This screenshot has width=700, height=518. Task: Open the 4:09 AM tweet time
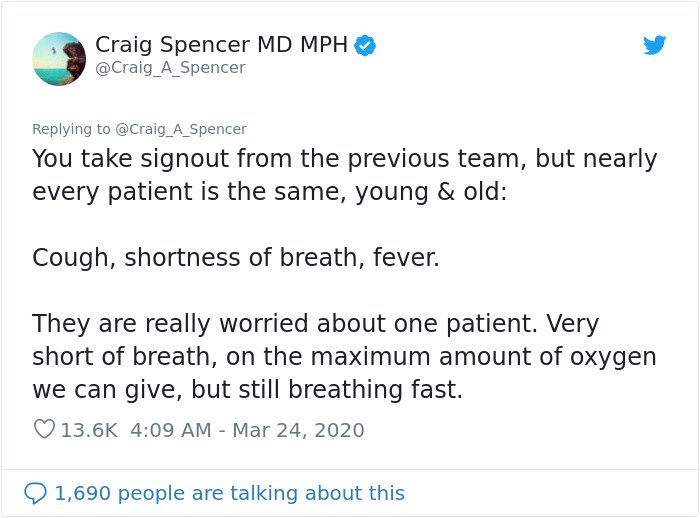[171, 430]
